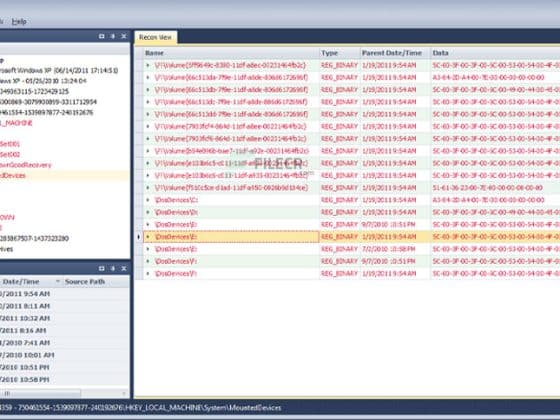This screenshot has width=560, height=420.
Task: Toggle the auto-hide pin in the upper-left panel
Action: (113, 36)
